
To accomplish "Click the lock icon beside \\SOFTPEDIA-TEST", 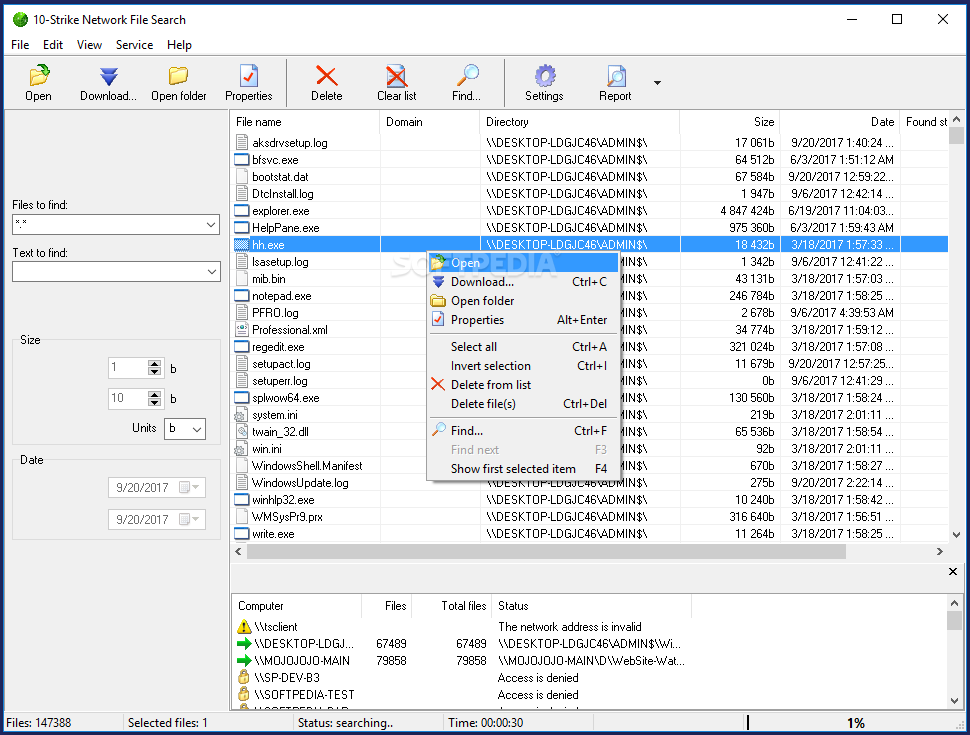I will pyautogui.click(x=244, y=694).
